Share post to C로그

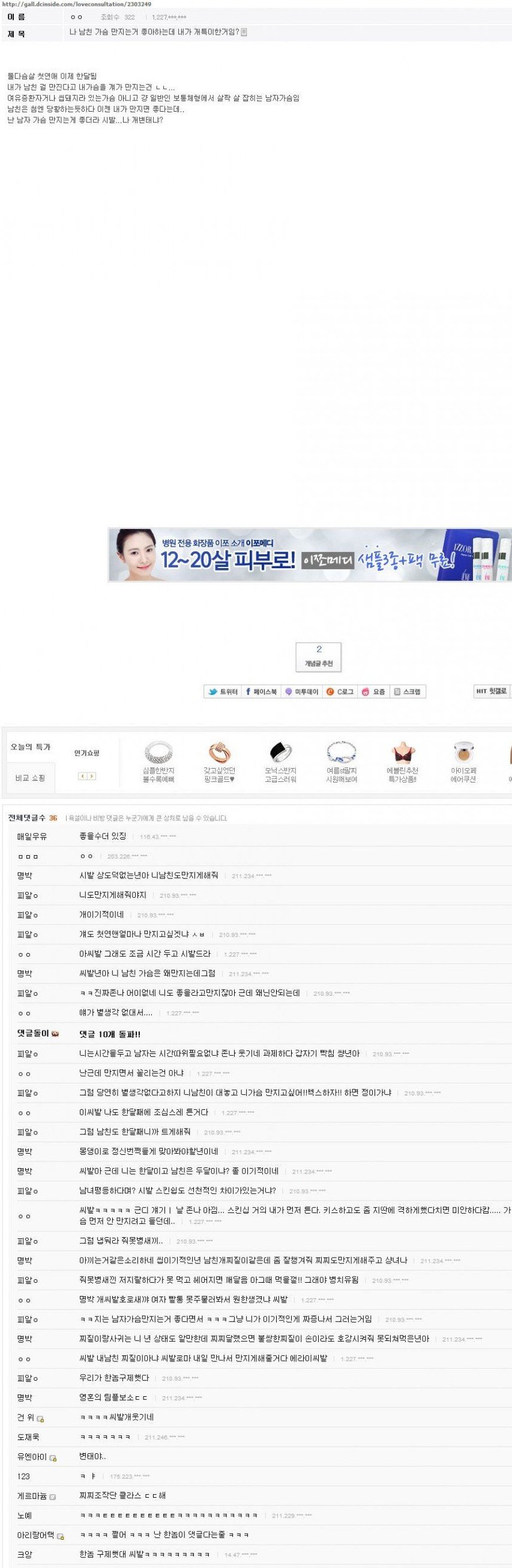coord(340,691)
